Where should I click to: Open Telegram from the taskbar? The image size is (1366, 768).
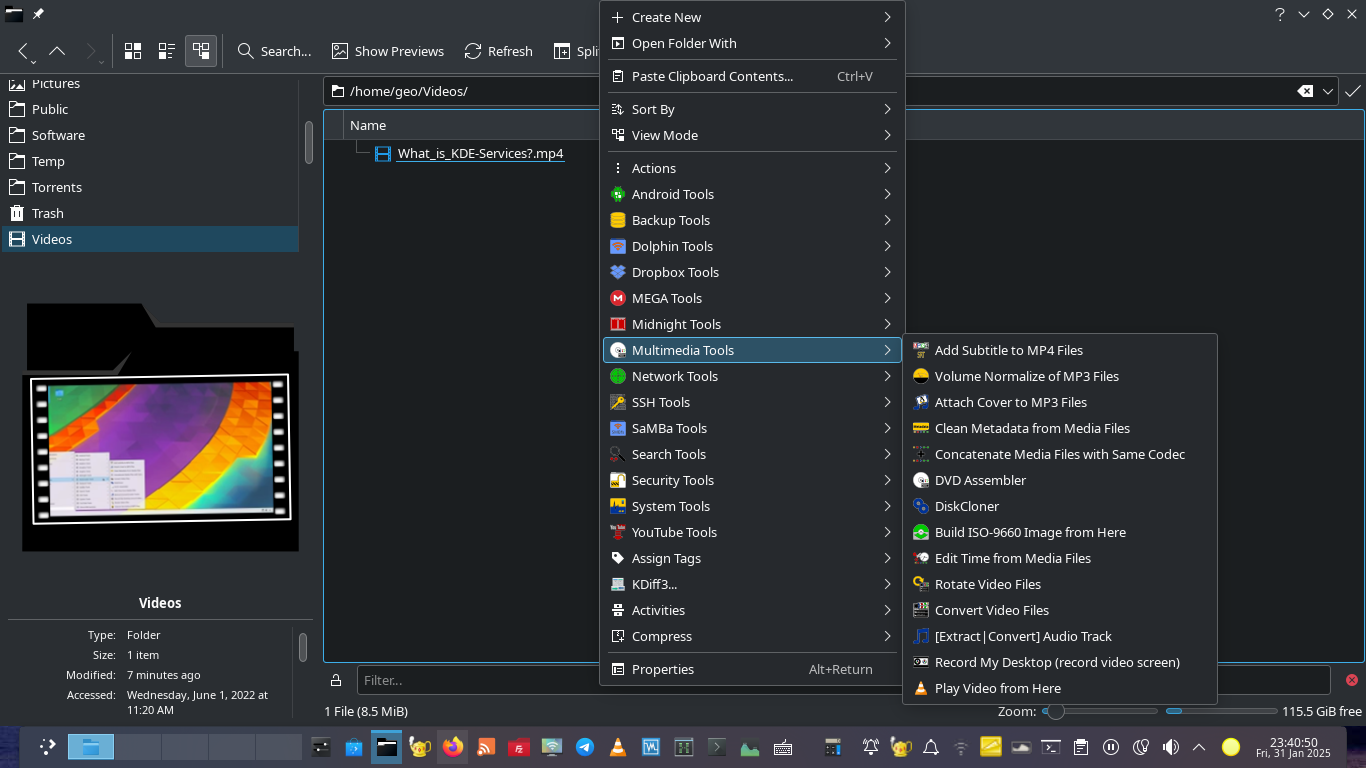(585, 747)
